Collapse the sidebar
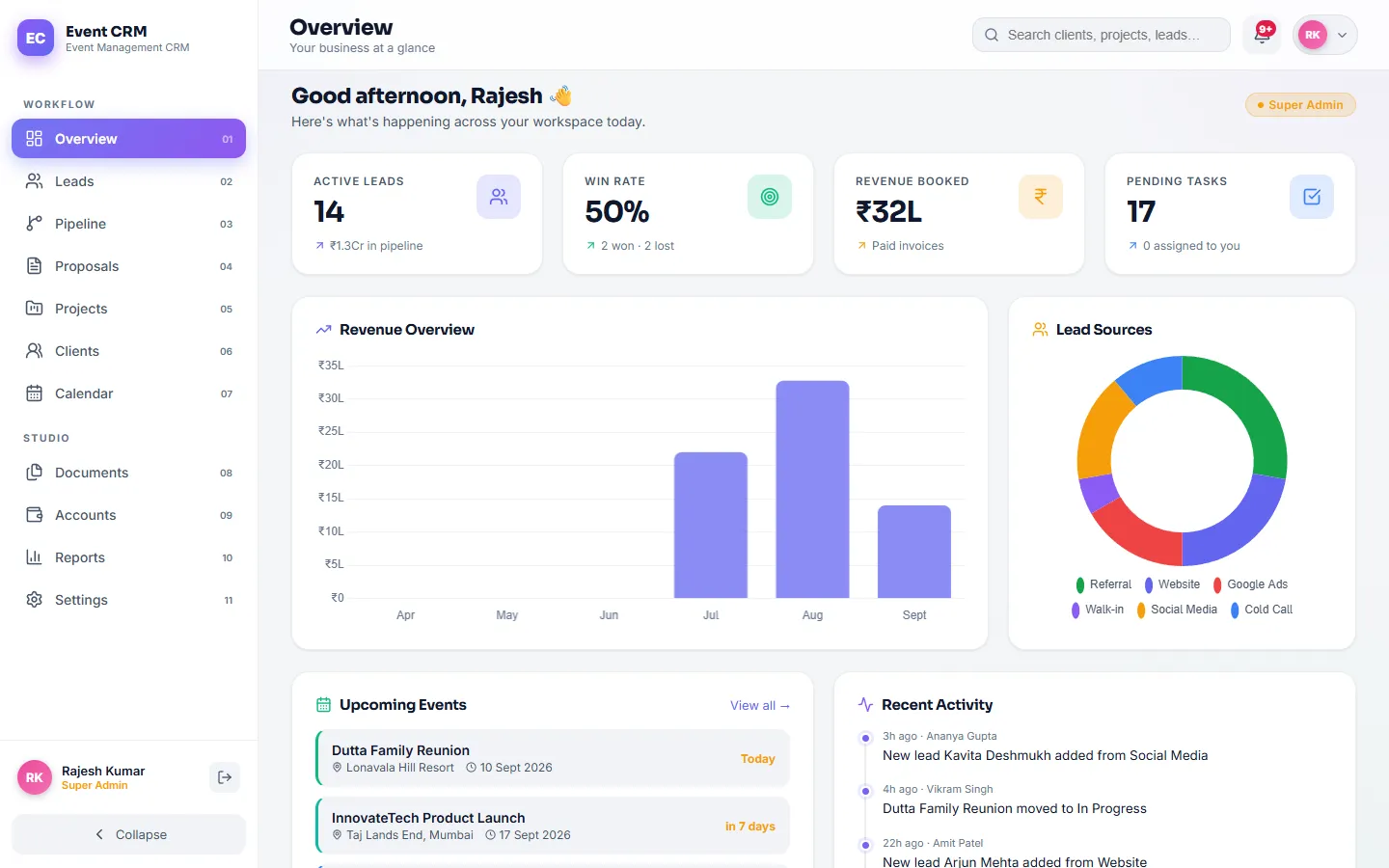 point(128,834)
